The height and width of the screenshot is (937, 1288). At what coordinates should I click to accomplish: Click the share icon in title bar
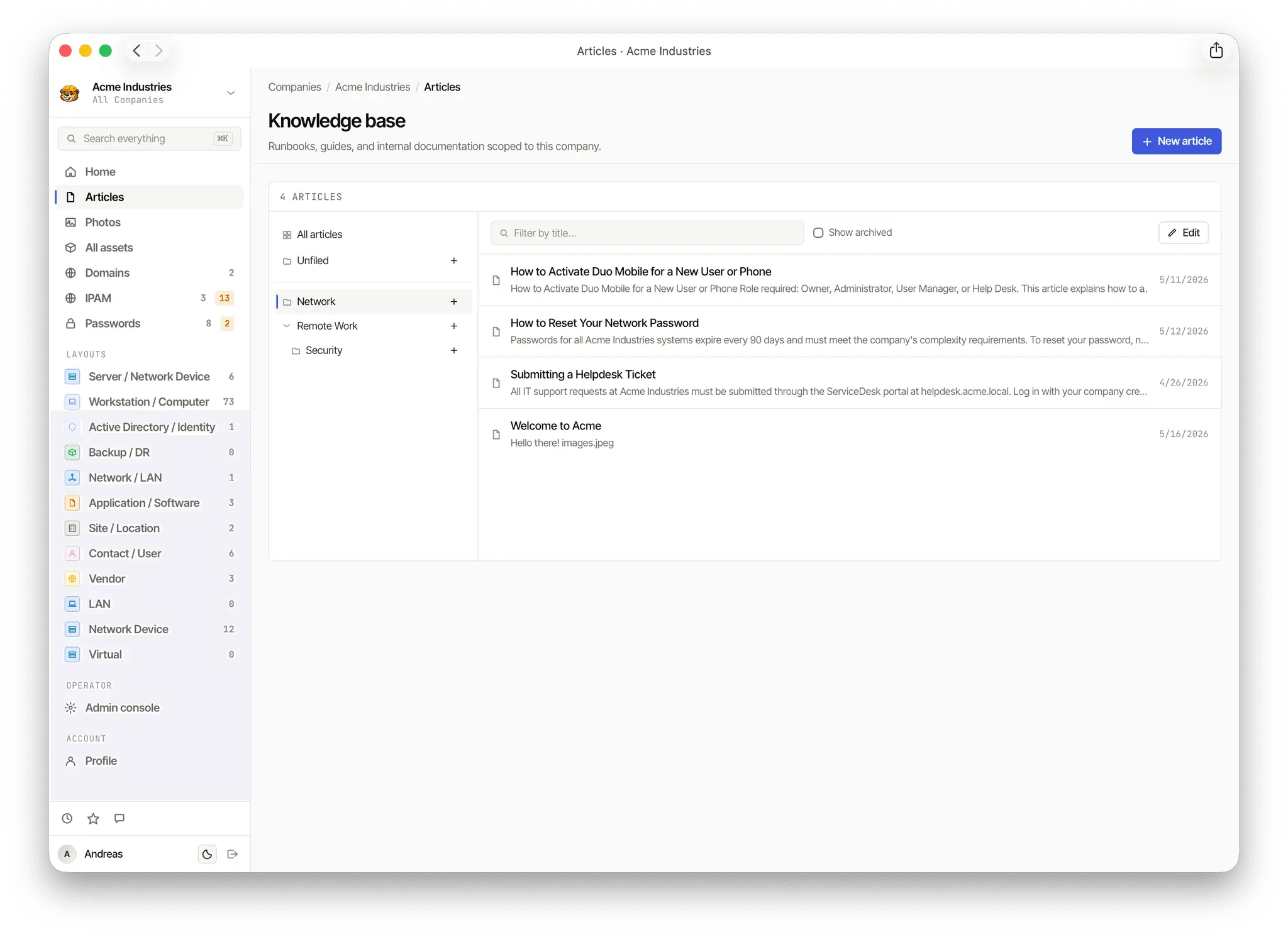tap(1216, 50)
